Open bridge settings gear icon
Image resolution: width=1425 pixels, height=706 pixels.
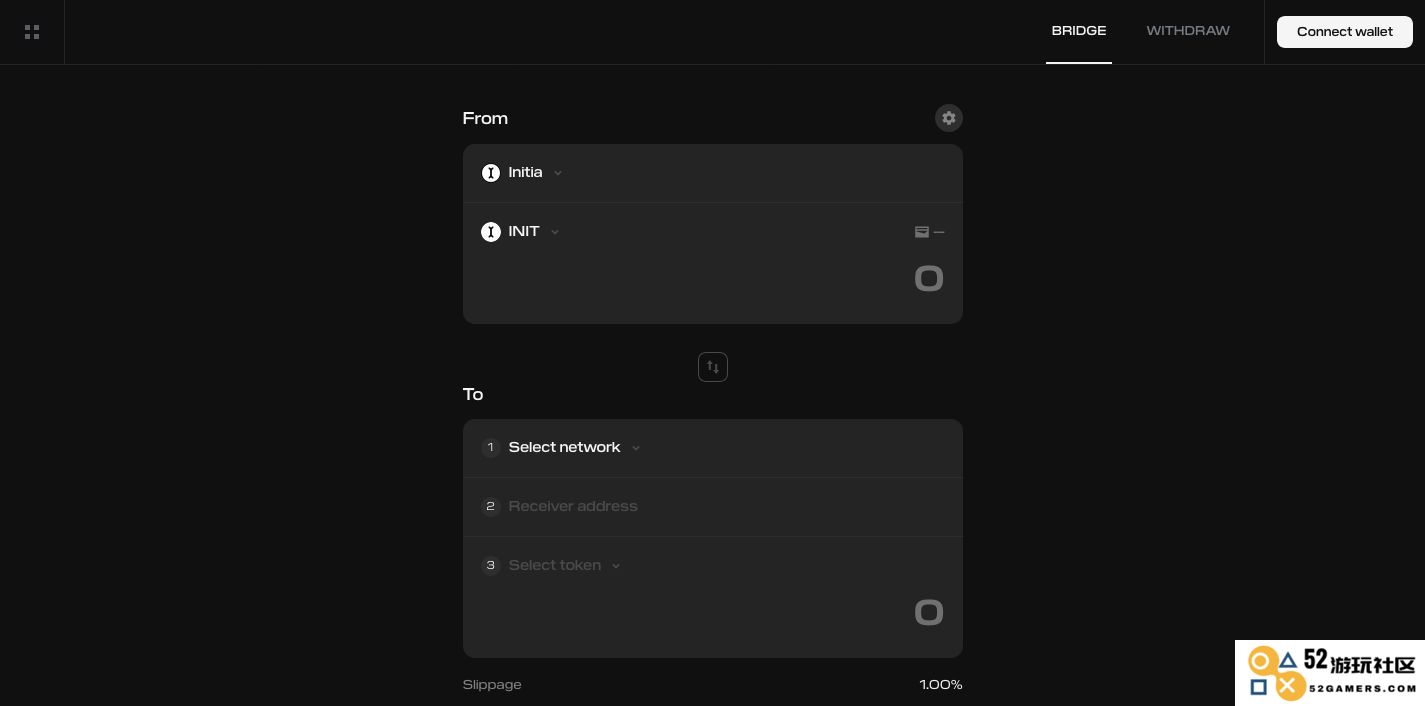(949, 118)
